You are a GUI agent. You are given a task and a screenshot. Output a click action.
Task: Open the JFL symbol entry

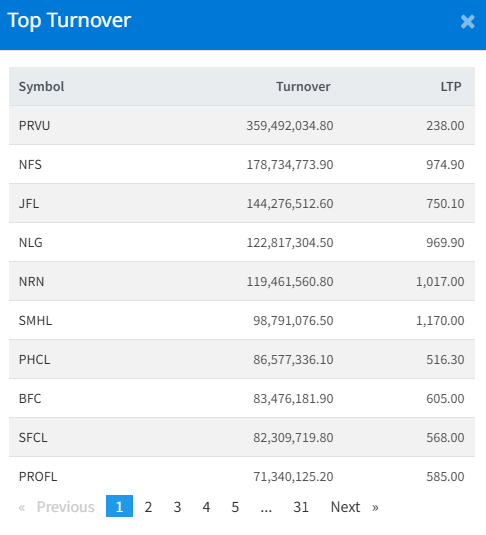tap(29, 203)
